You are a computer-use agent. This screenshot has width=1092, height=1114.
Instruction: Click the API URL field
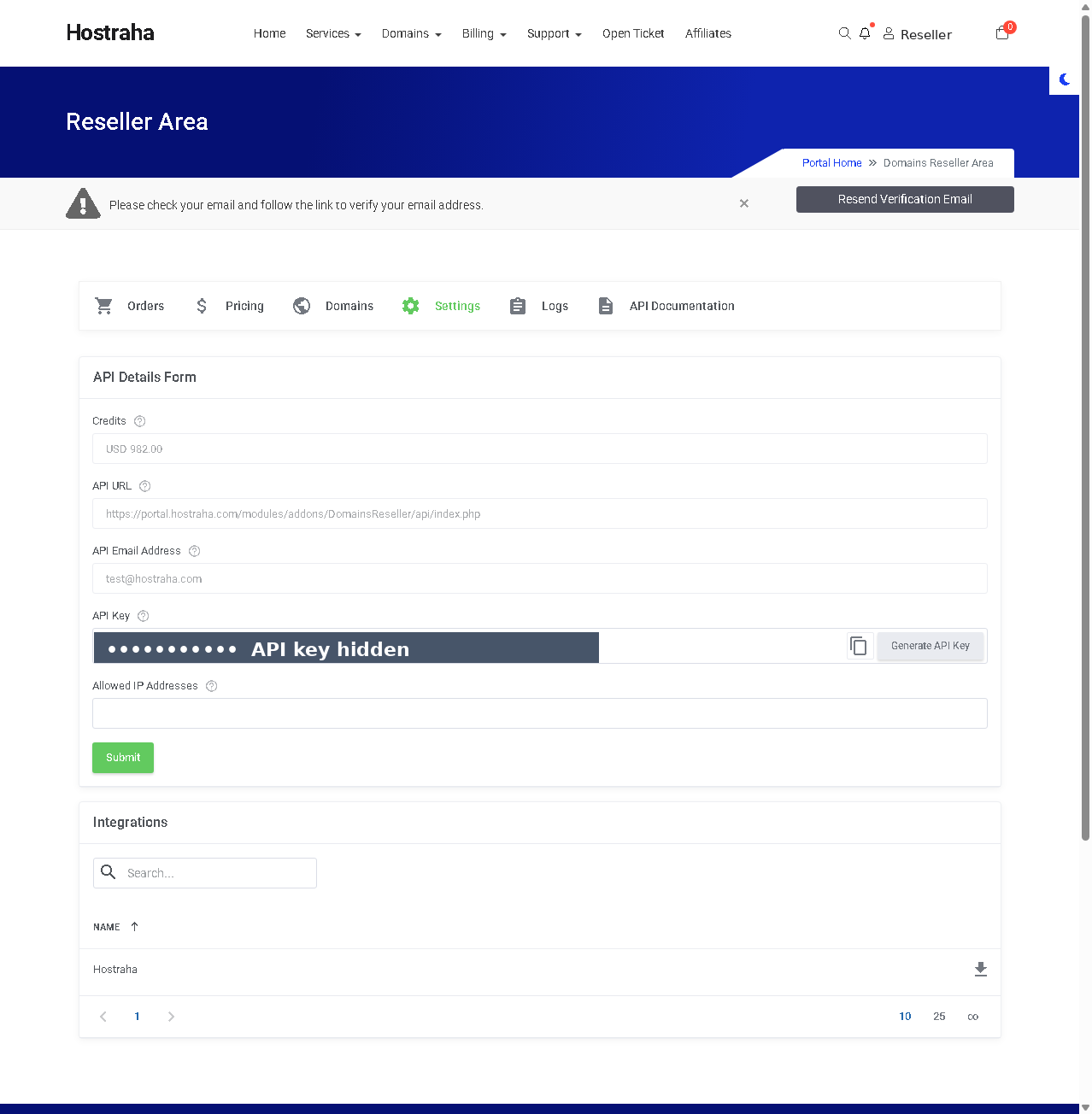(x=540, y=513)
